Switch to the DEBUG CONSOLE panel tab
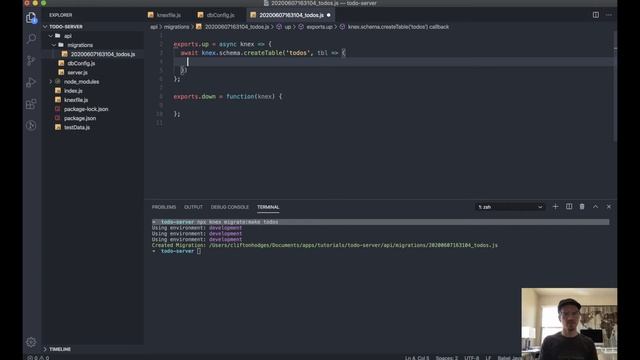 [x=229, y=207]
